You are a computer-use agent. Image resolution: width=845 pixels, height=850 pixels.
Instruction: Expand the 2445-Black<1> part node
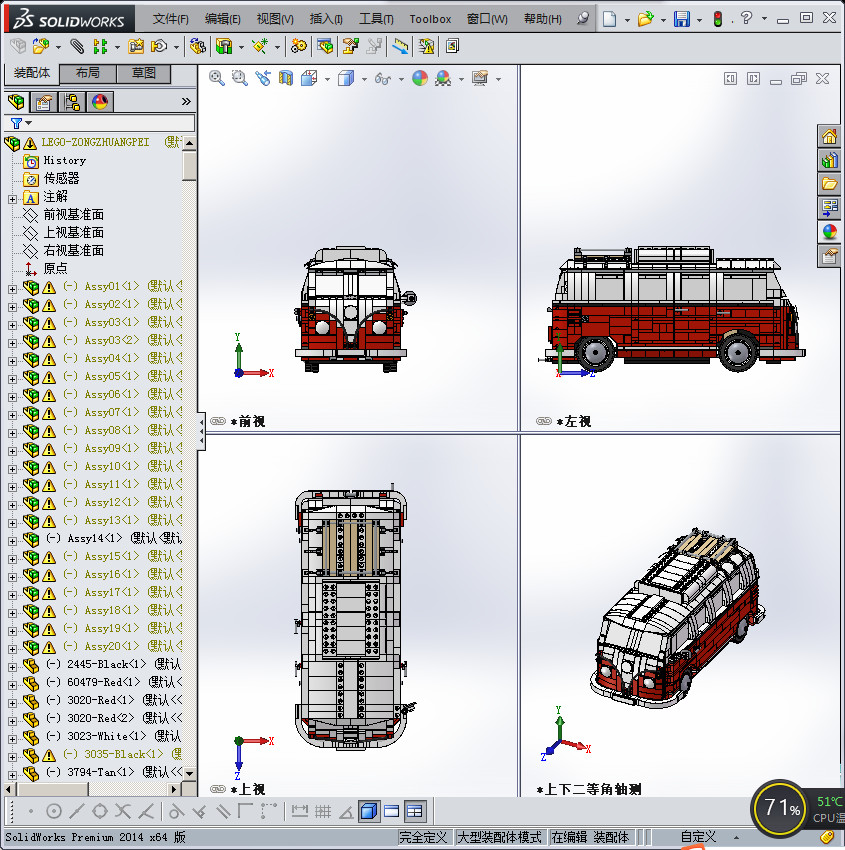pyautogui.click(x=12, y=667)
